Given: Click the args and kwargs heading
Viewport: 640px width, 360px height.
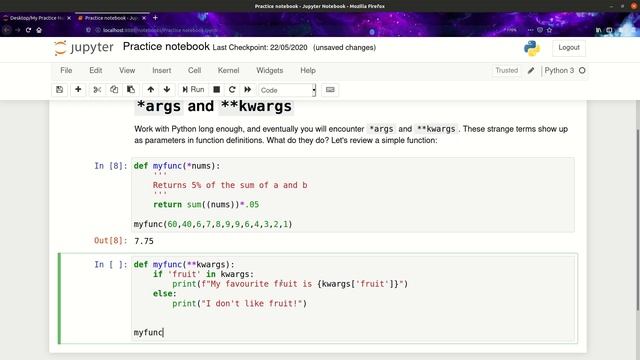Looking at the screenshot, I should [x=214, y=106].
